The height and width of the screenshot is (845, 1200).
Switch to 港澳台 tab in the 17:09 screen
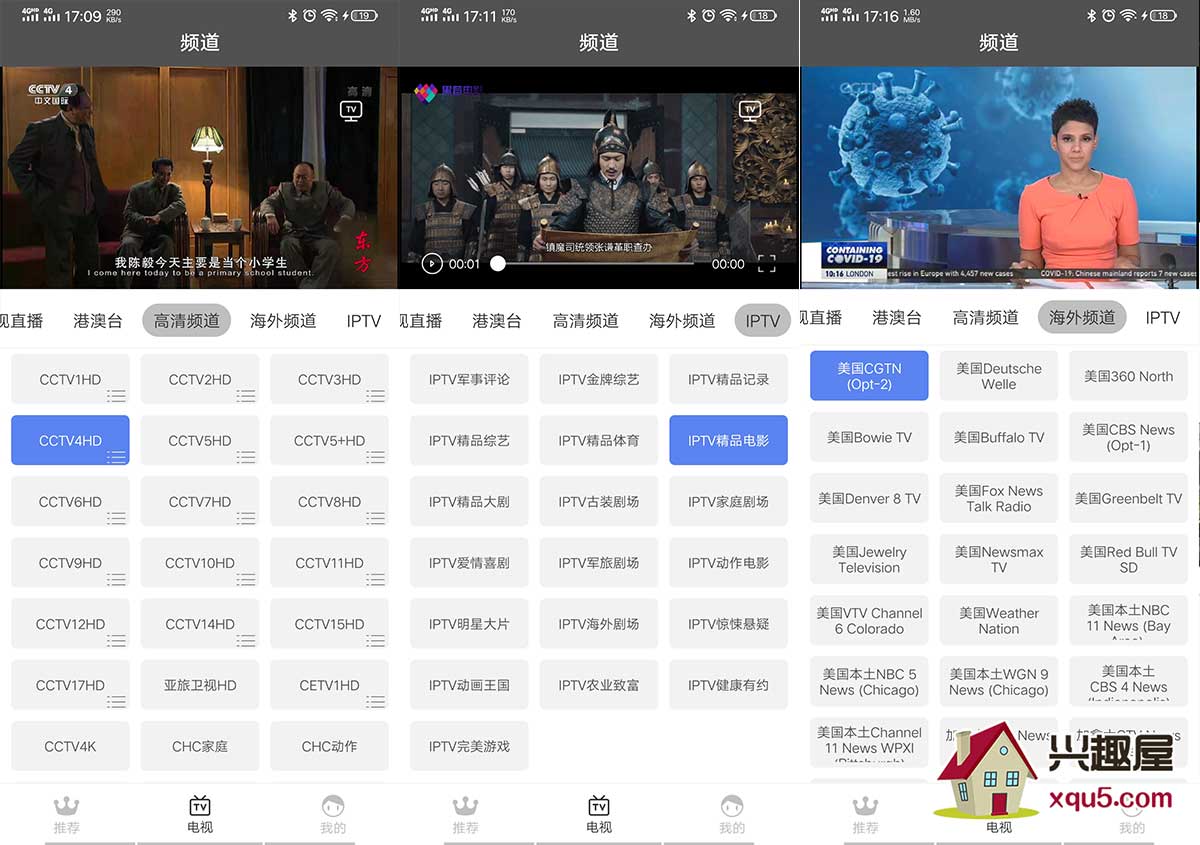(x=98, y=321)
